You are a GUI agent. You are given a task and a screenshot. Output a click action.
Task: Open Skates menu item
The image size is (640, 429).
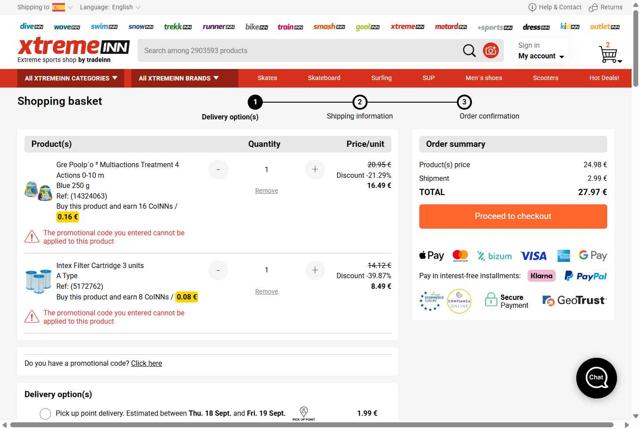tap(267, 78)
